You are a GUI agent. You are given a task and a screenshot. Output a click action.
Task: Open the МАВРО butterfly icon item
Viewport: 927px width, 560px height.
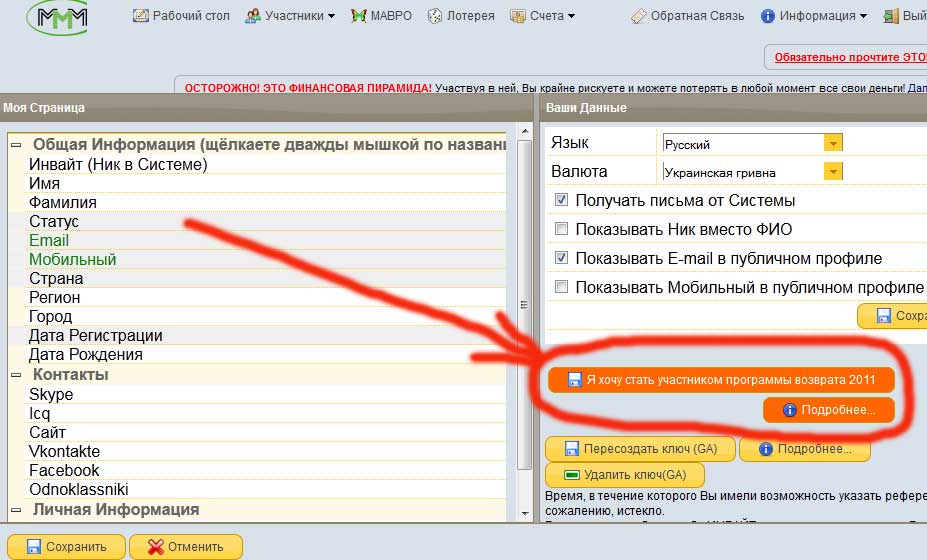tap(358, 16)
